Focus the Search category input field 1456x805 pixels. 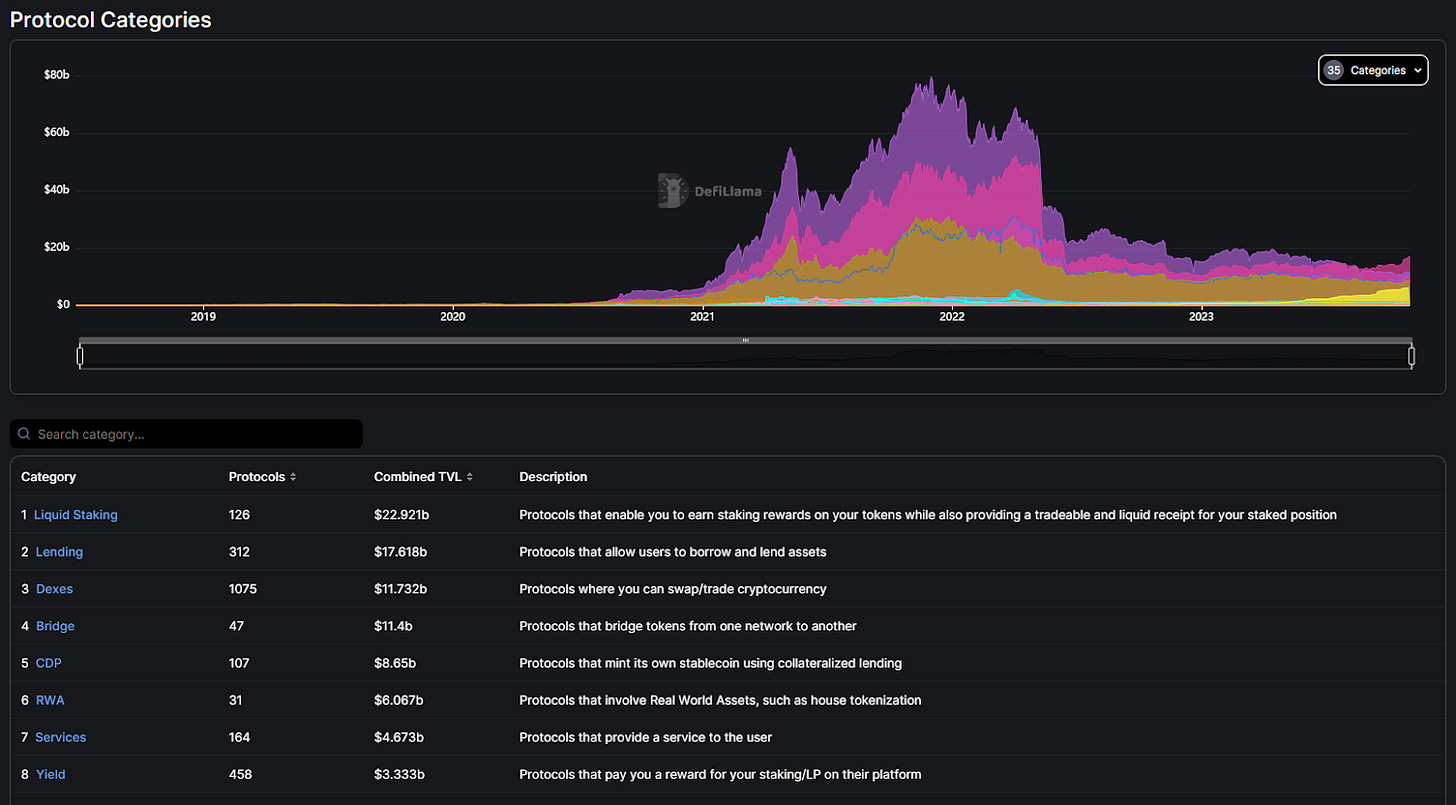tap(186, 434)
